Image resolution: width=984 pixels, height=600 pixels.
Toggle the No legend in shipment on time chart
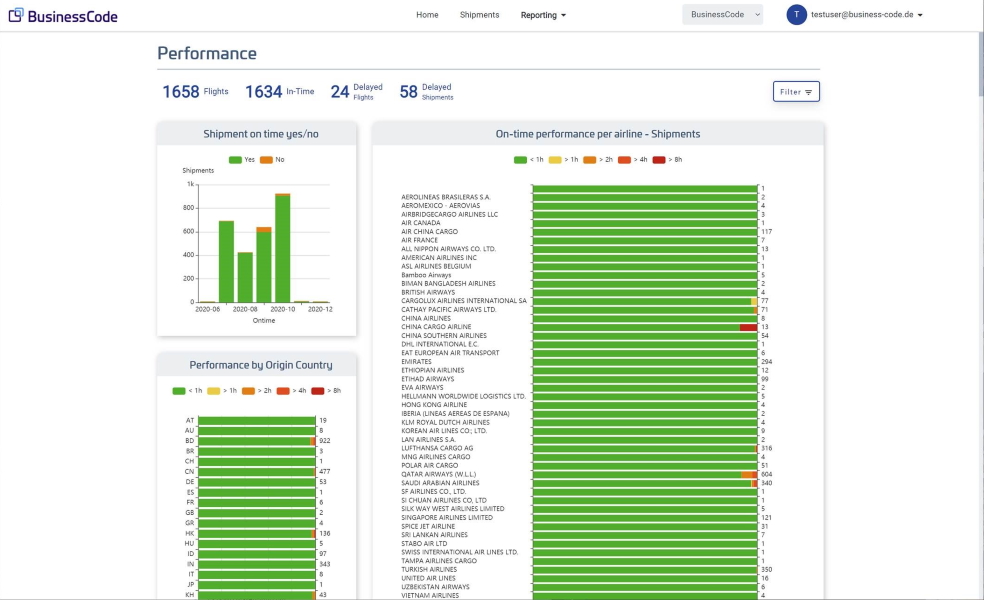coord(272,159)
